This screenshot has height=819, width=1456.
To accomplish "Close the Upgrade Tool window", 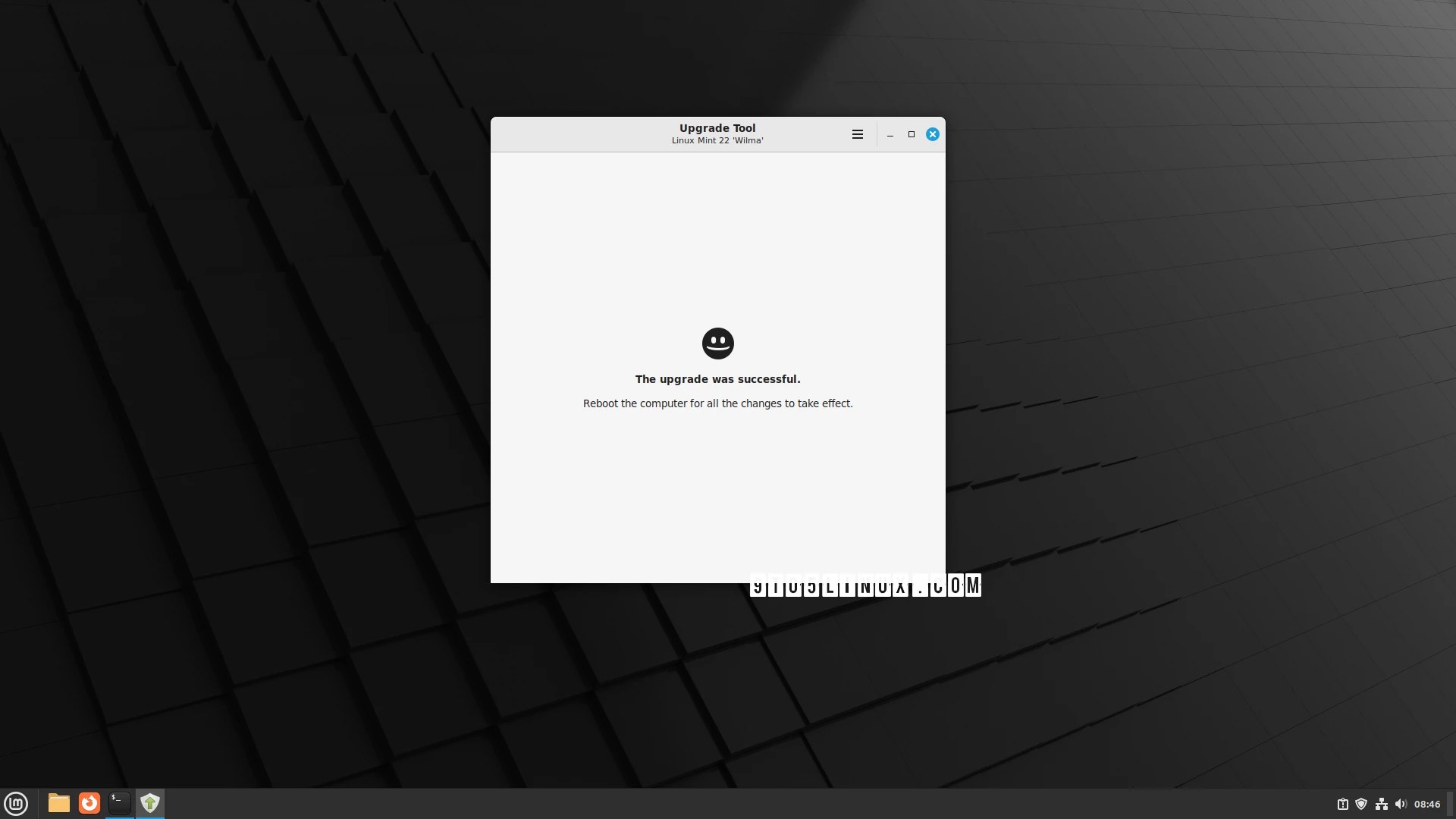I will [x=933, y=134].
